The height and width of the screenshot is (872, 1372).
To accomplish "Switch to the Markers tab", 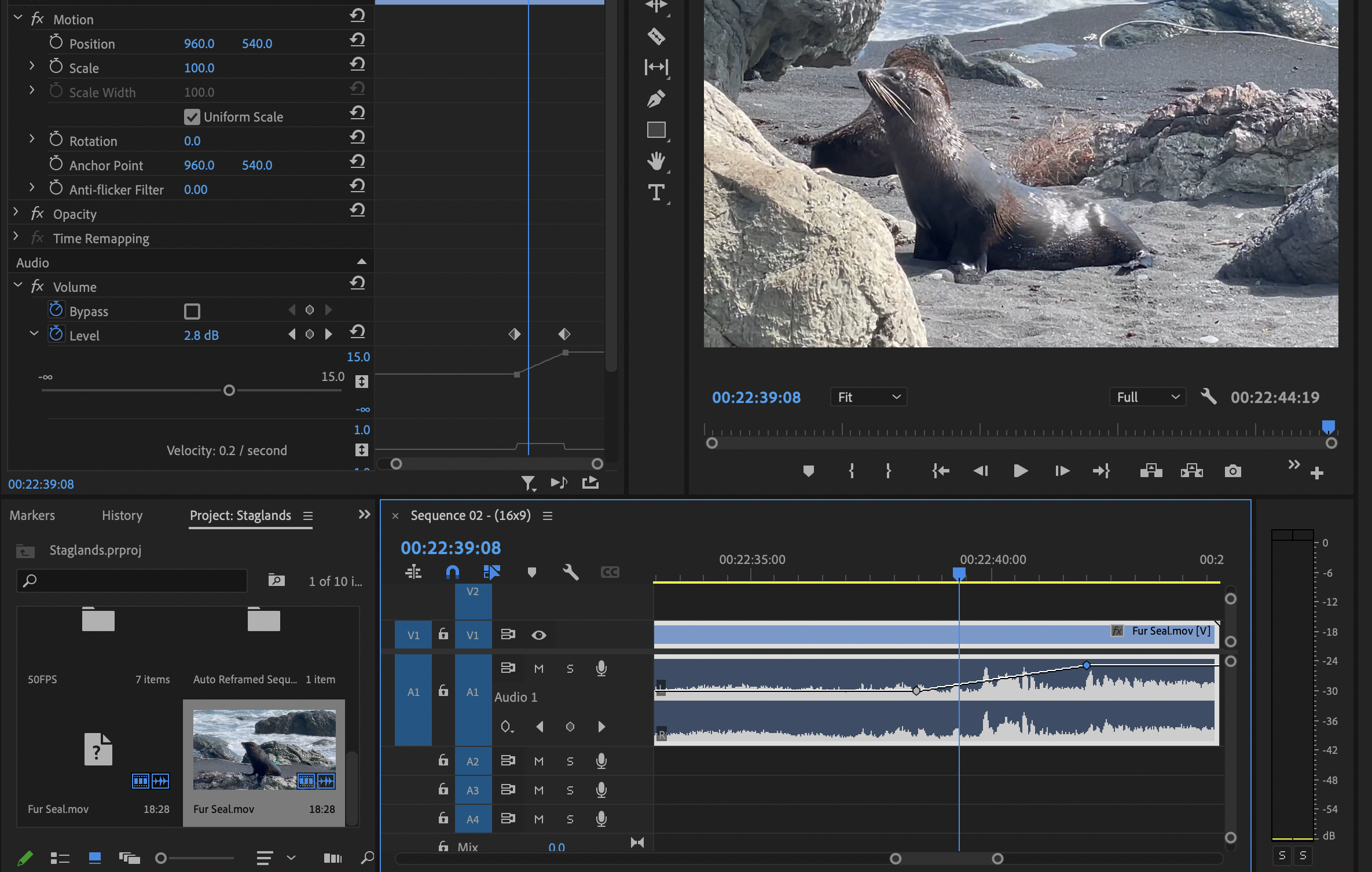I will coord(32,515).
